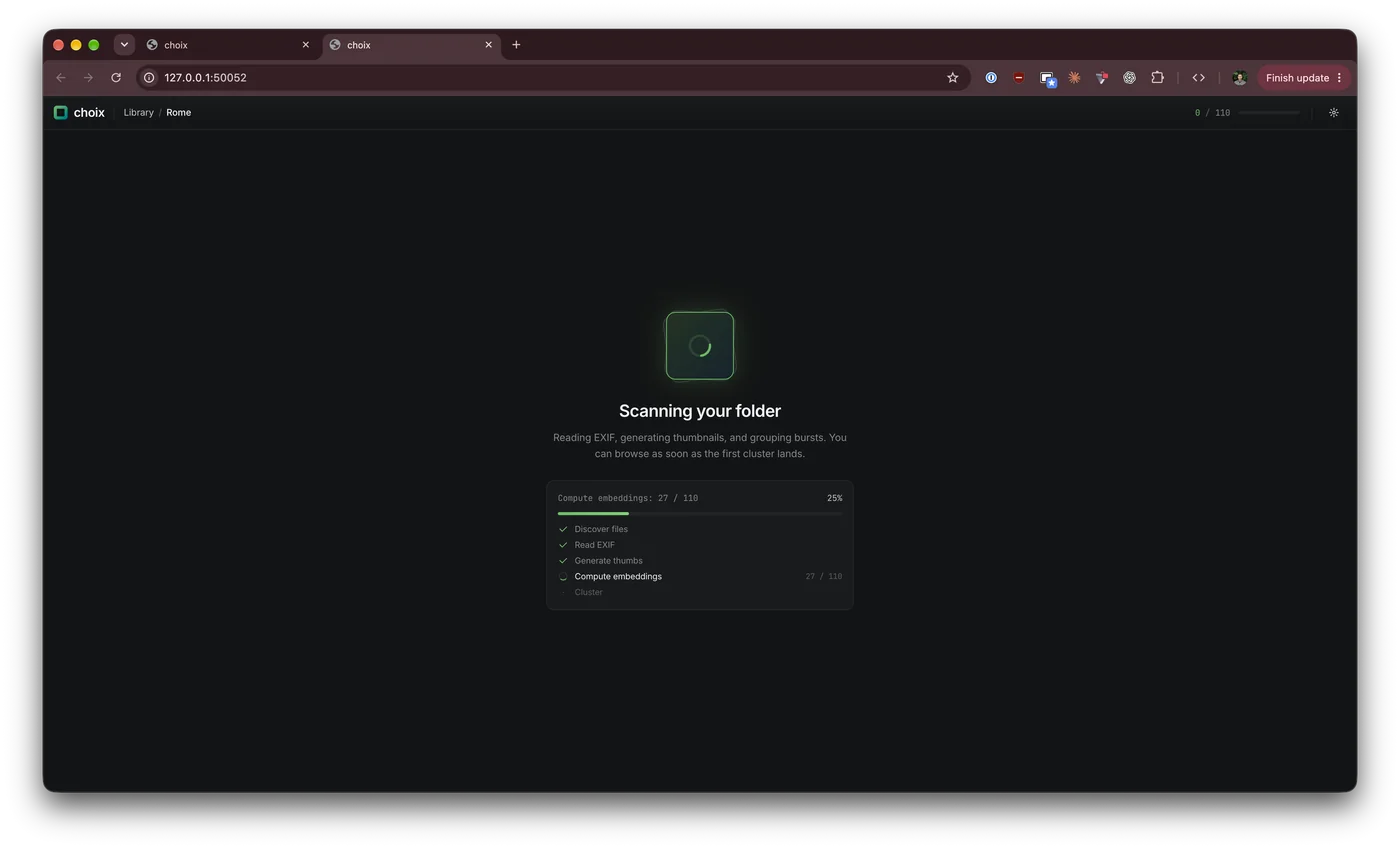Click the embeddings progress bar at 25%
This screenshot has width=1400, height=849.
pyautogui.click(x=700, y=513)
